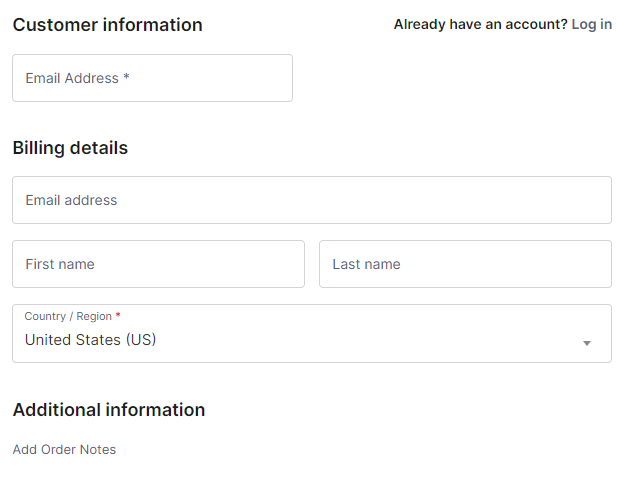The width and height of the screenshot is (633, 477).
Task: Click the 'Email Address' placeholder text in Customer information
Action: 71,78
